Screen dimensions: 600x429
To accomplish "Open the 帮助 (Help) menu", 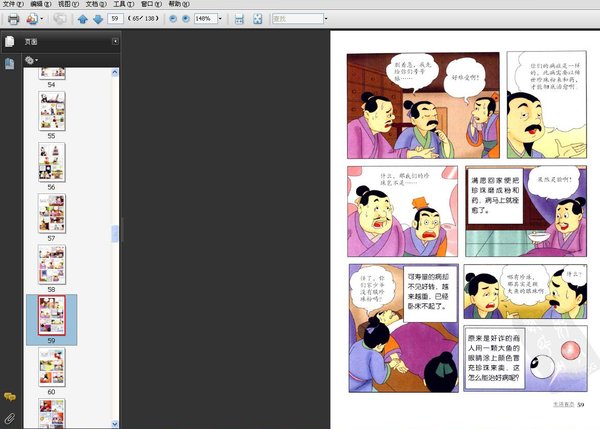I will coord(179,4).
